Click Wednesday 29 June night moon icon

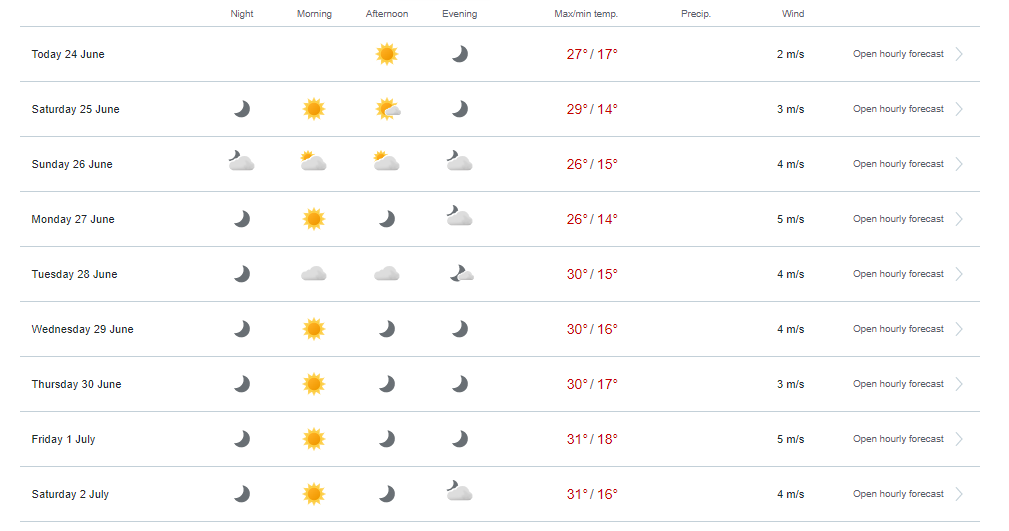242,330
